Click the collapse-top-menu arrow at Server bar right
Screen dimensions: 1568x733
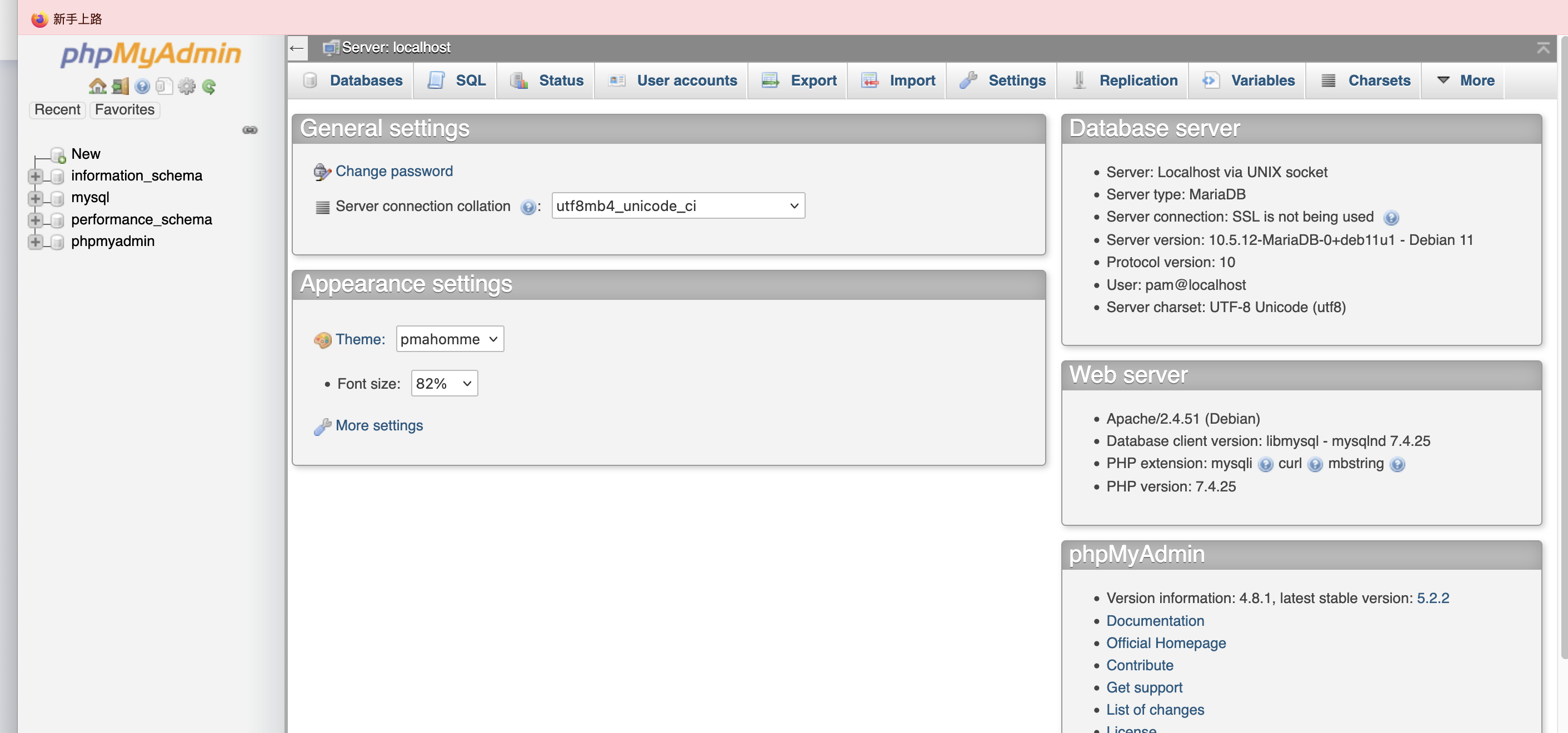click(x=1543, y=47)
